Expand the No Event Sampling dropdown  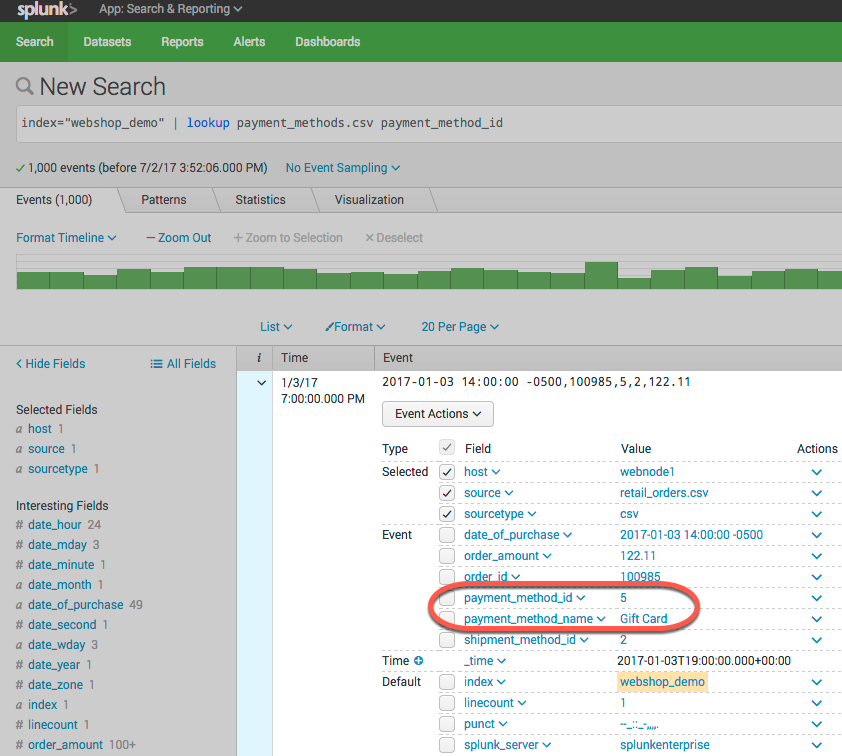click(x=342, y=168)
